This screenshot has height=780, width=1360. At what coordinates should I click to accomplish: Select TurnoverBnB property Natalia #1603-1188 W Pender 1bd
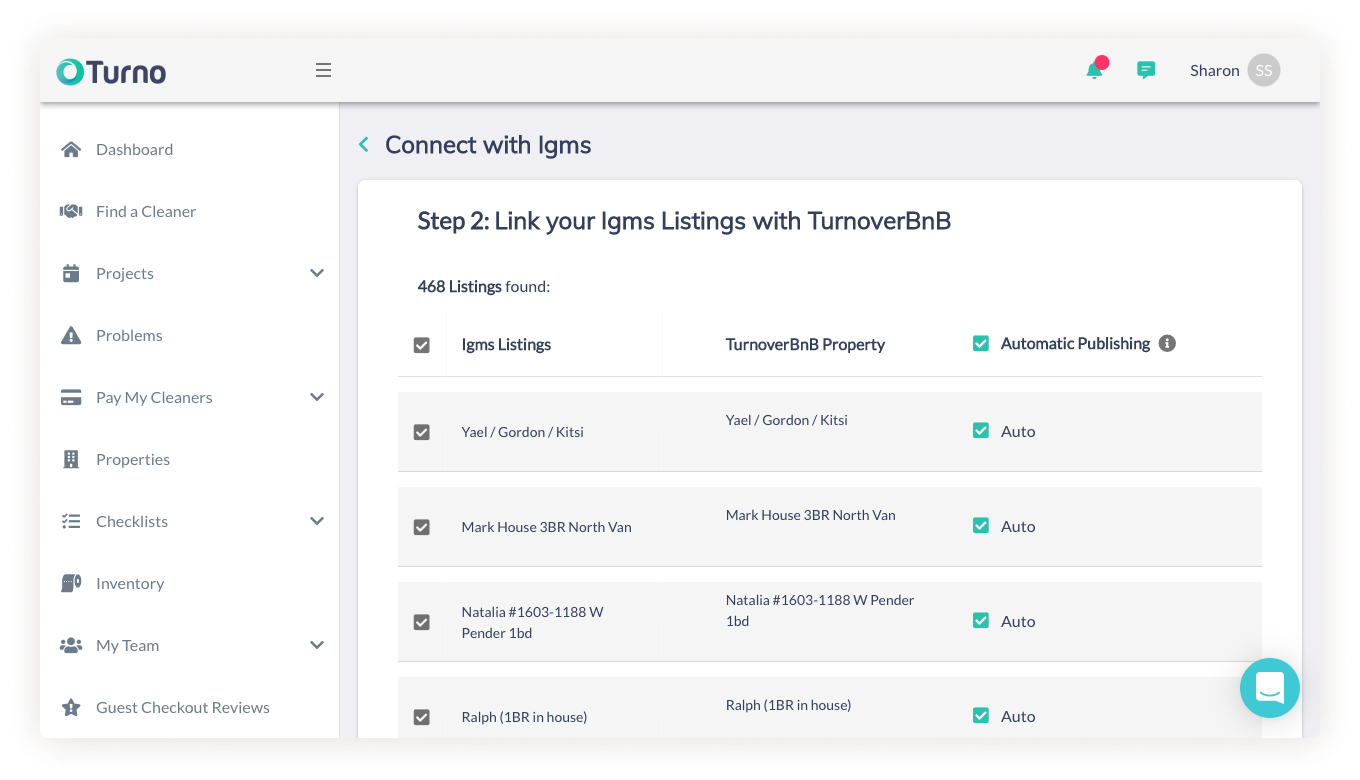[x=820, y=610]
